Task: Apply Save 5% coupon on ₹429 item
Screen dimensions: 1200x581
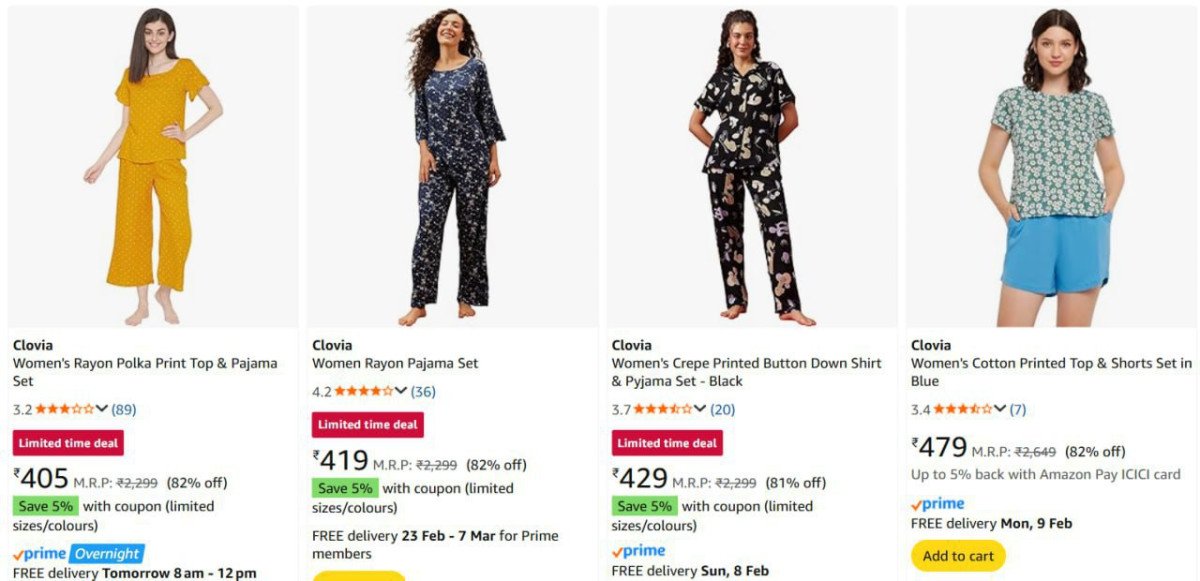Action: (644, 506)
